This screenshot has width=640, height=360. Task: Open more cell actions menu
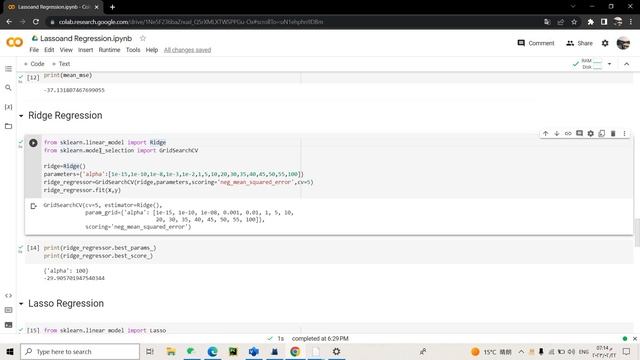click(x=624, y=133)
